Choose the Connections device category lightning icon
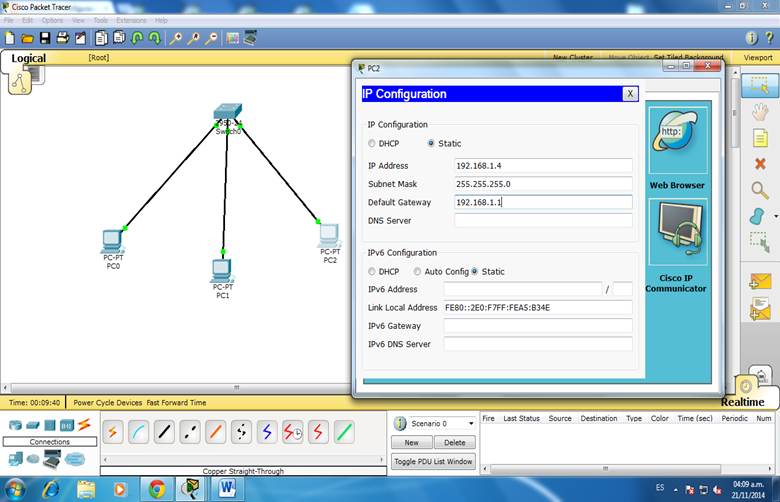Image resolution: width=780 pixels, height=502 pixels. coord(84,425)
